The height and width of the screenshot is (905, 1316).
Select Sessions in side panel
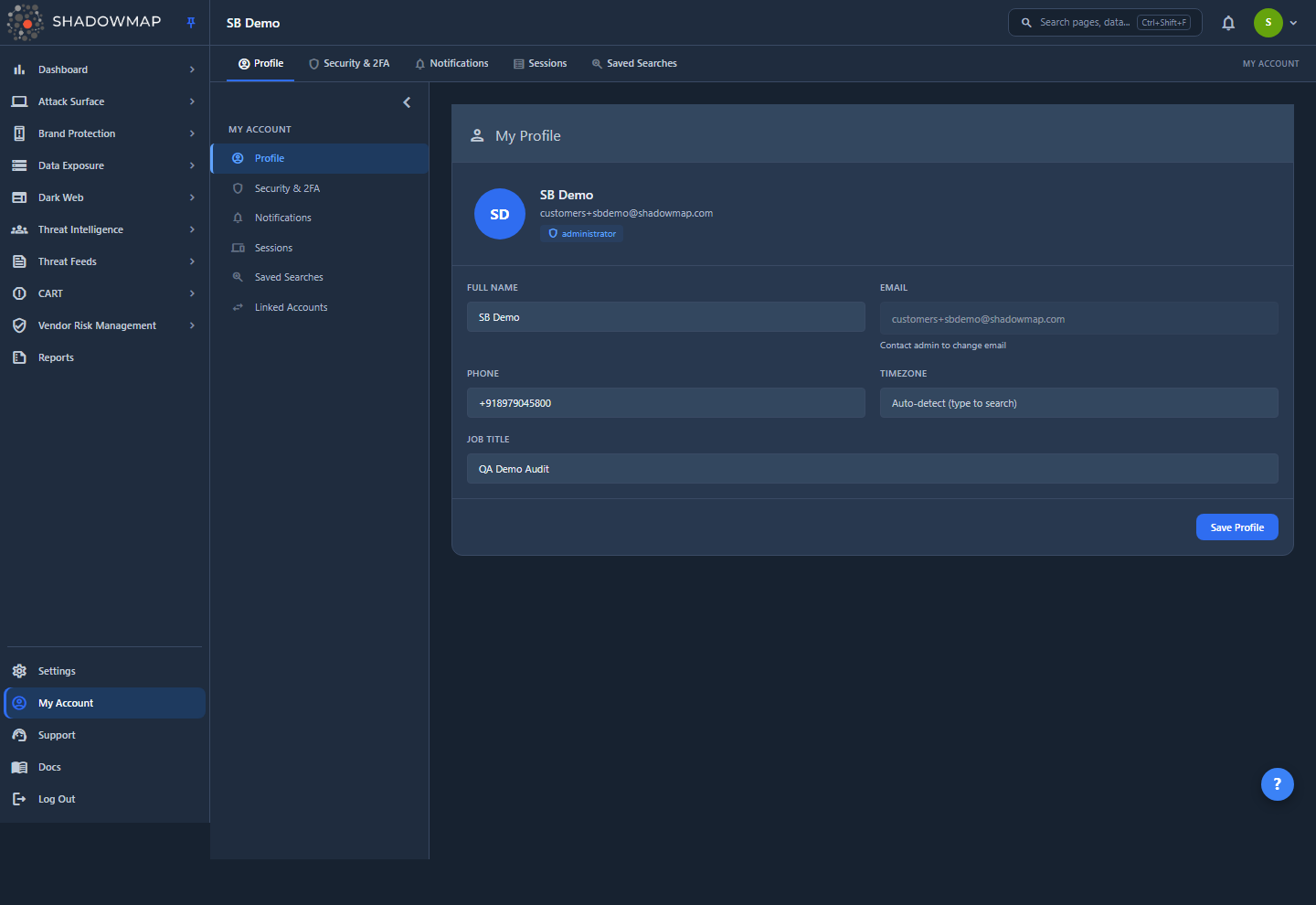pos(320,248)
